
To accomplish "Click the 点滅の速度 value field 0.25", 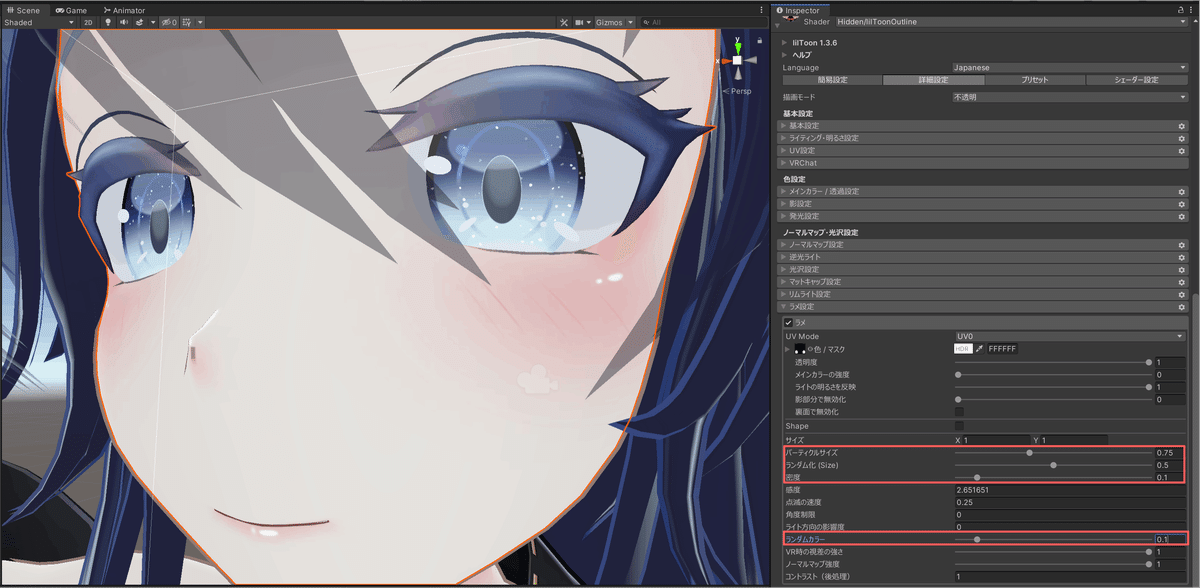I will click(1070, 502).
